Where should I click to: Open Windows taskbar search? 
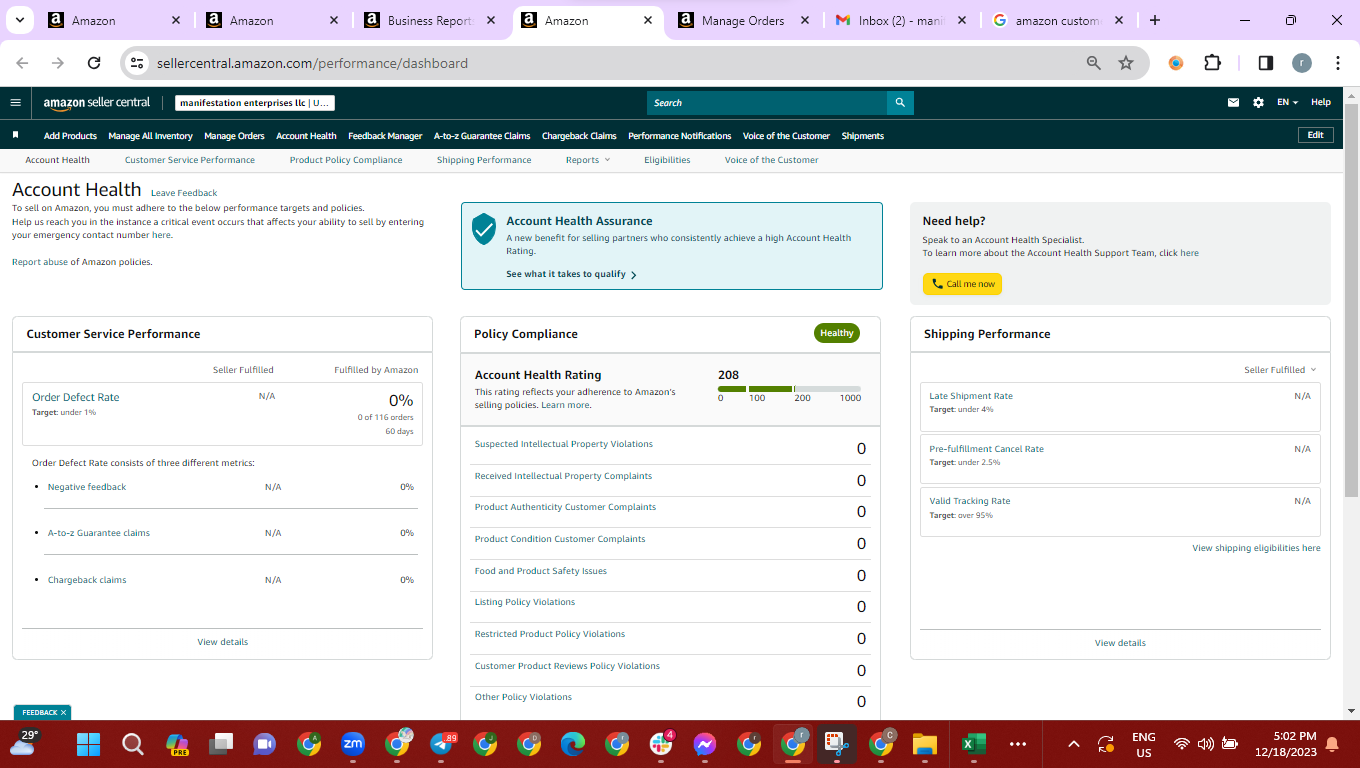point(132,744)
